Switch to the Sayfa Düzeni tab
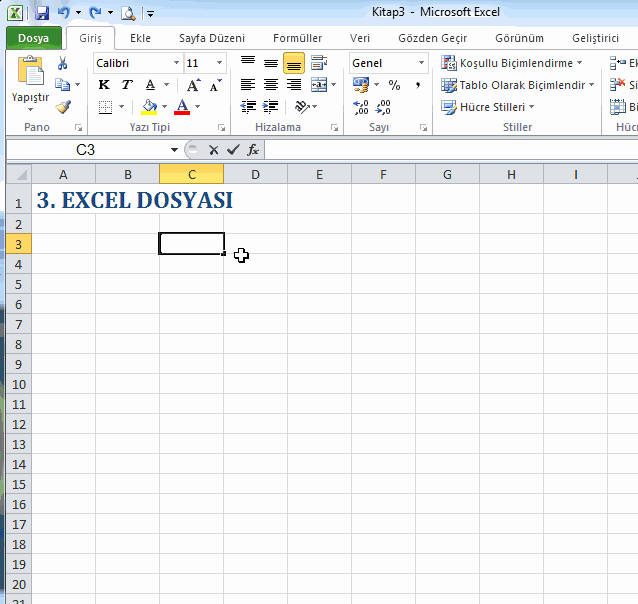 tap(212, 38)
